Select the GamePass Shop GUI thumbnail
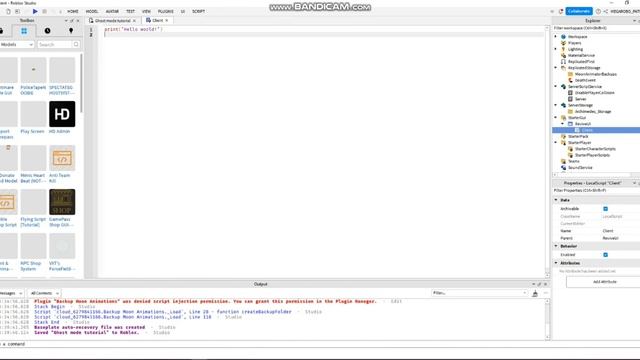The width and height of the screenshot is (640, 360). click(x=62, y=202)
